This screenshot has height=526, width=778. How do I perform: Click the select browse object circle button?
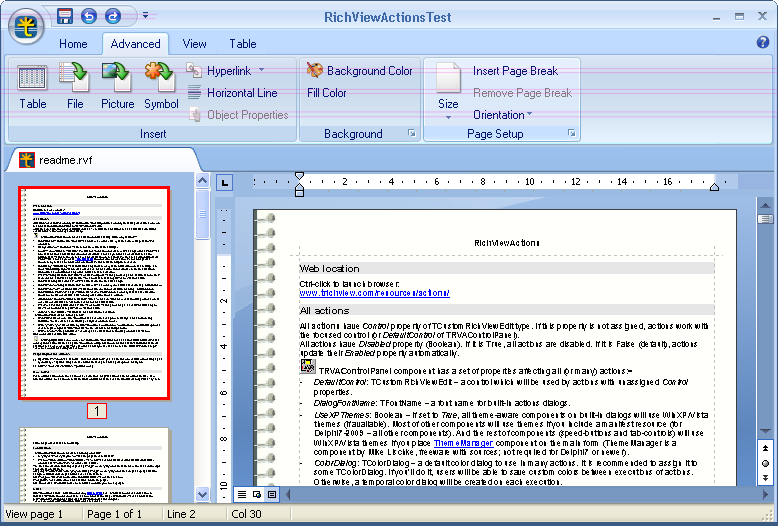click(x=766, y=463)
